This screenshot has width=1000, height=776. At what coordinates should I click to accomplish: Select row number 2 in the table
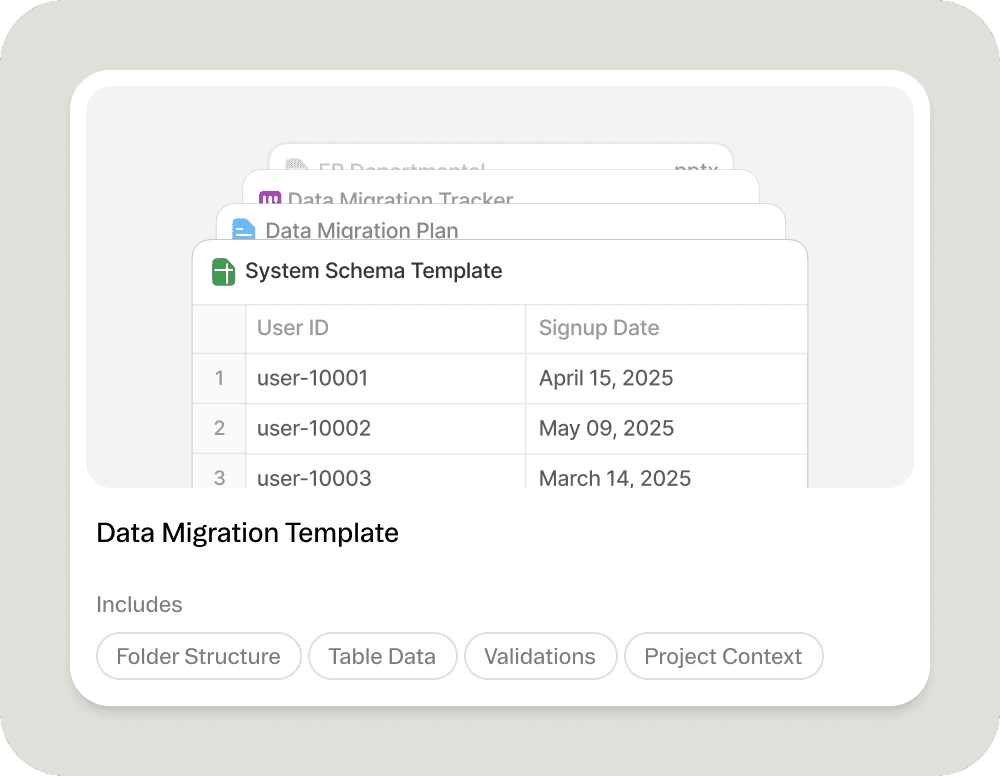tap(219, 428)
